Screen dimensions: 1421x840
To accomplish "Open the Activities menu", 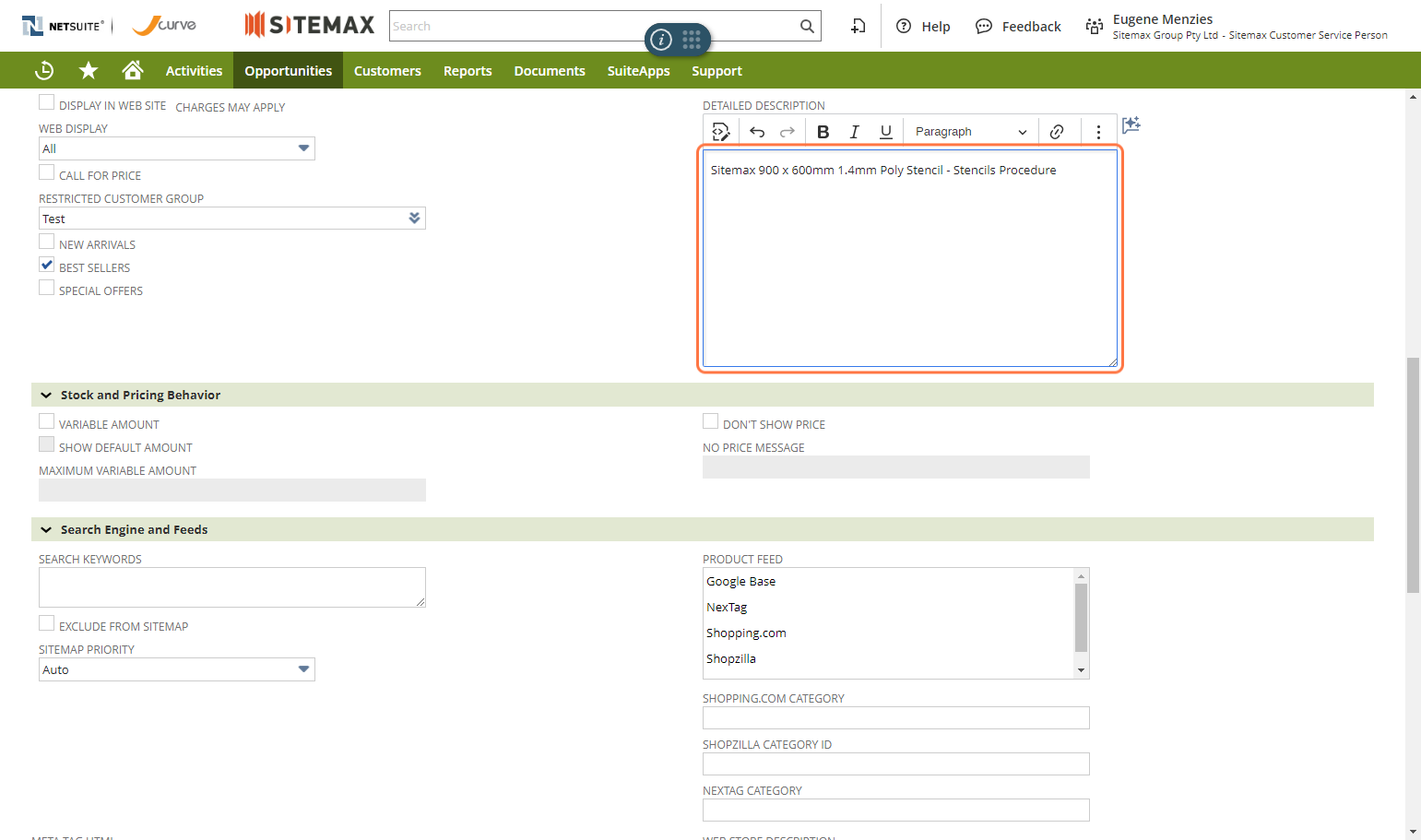I will (194, 71).
